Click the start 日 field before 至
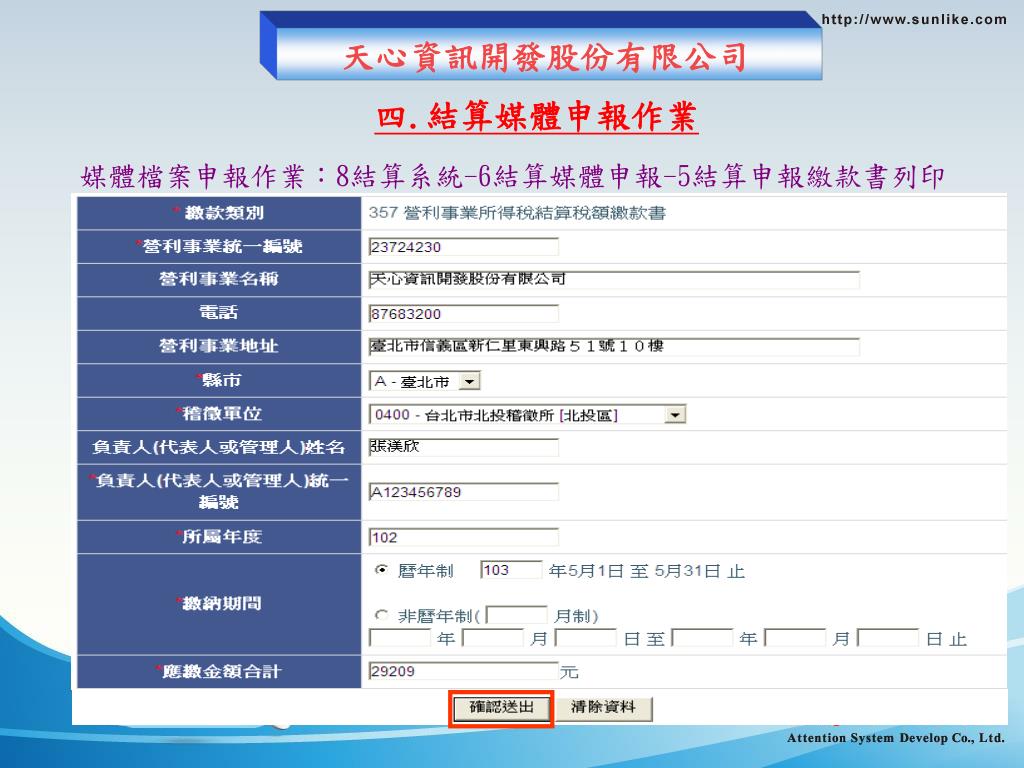Viewport: 1024px width, 768px height. [x=586, y=638]
